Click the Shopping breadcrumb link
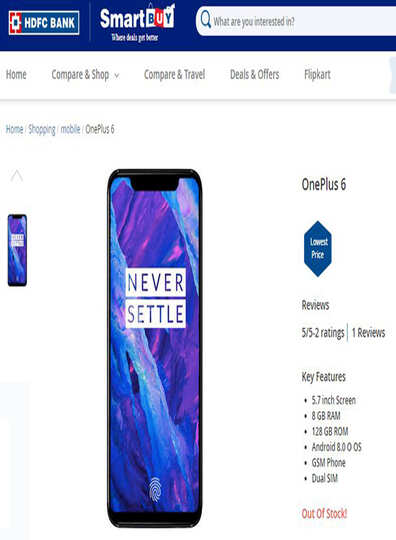396x540 pixels. click(x=42, y=129)
